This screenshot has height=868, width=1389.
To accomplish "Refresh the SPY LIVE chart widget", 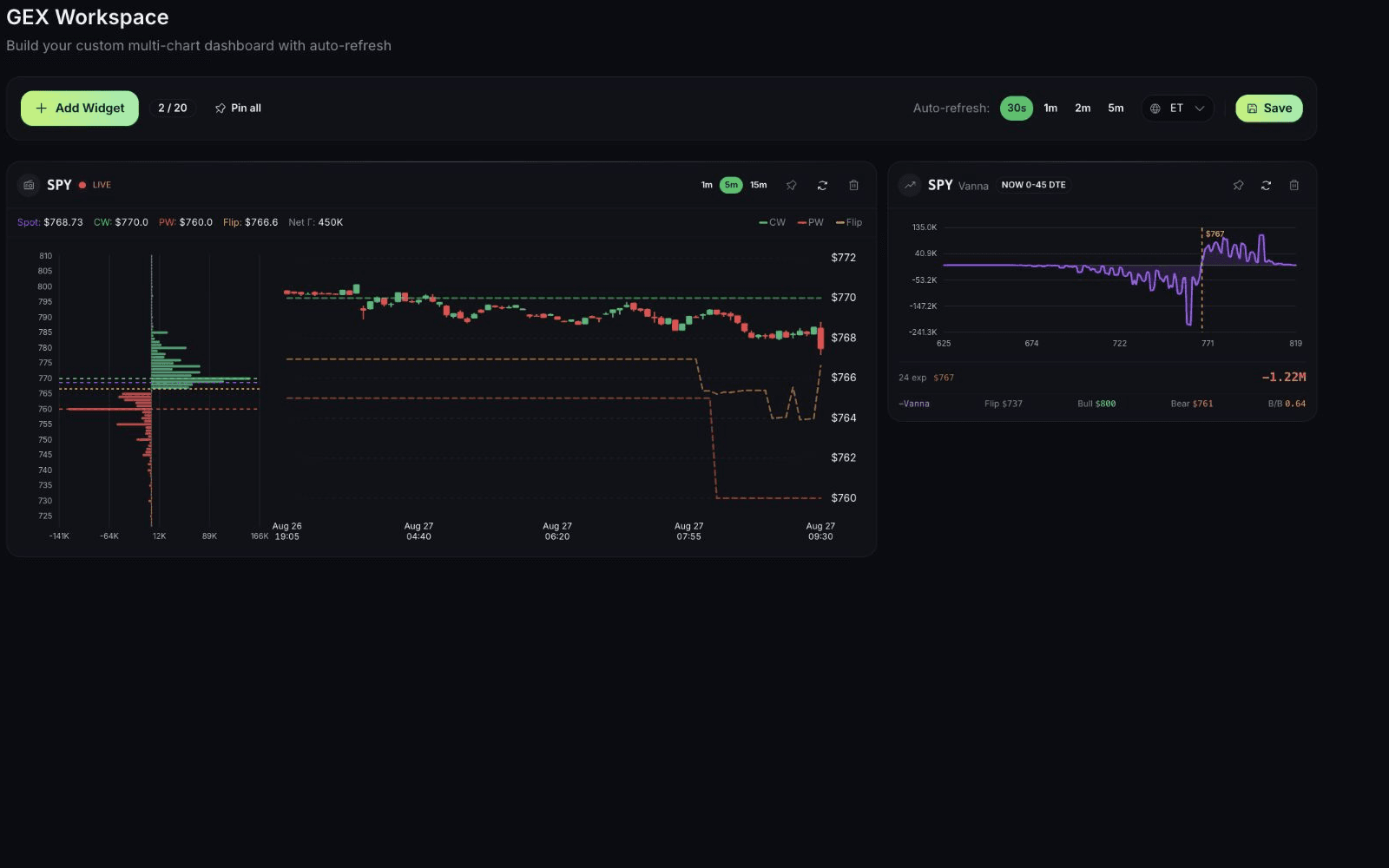I will tap(822, 185).
